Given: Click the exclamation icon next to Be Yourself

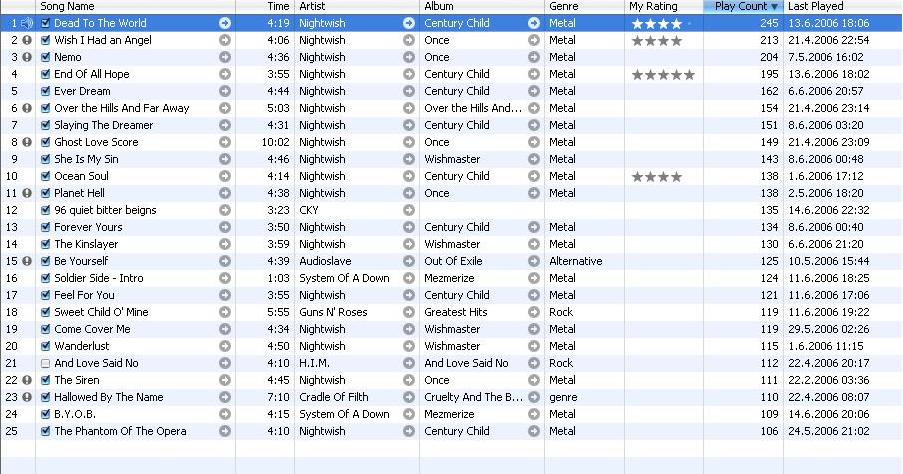Looking at the screenshot, I should point(27,261).
